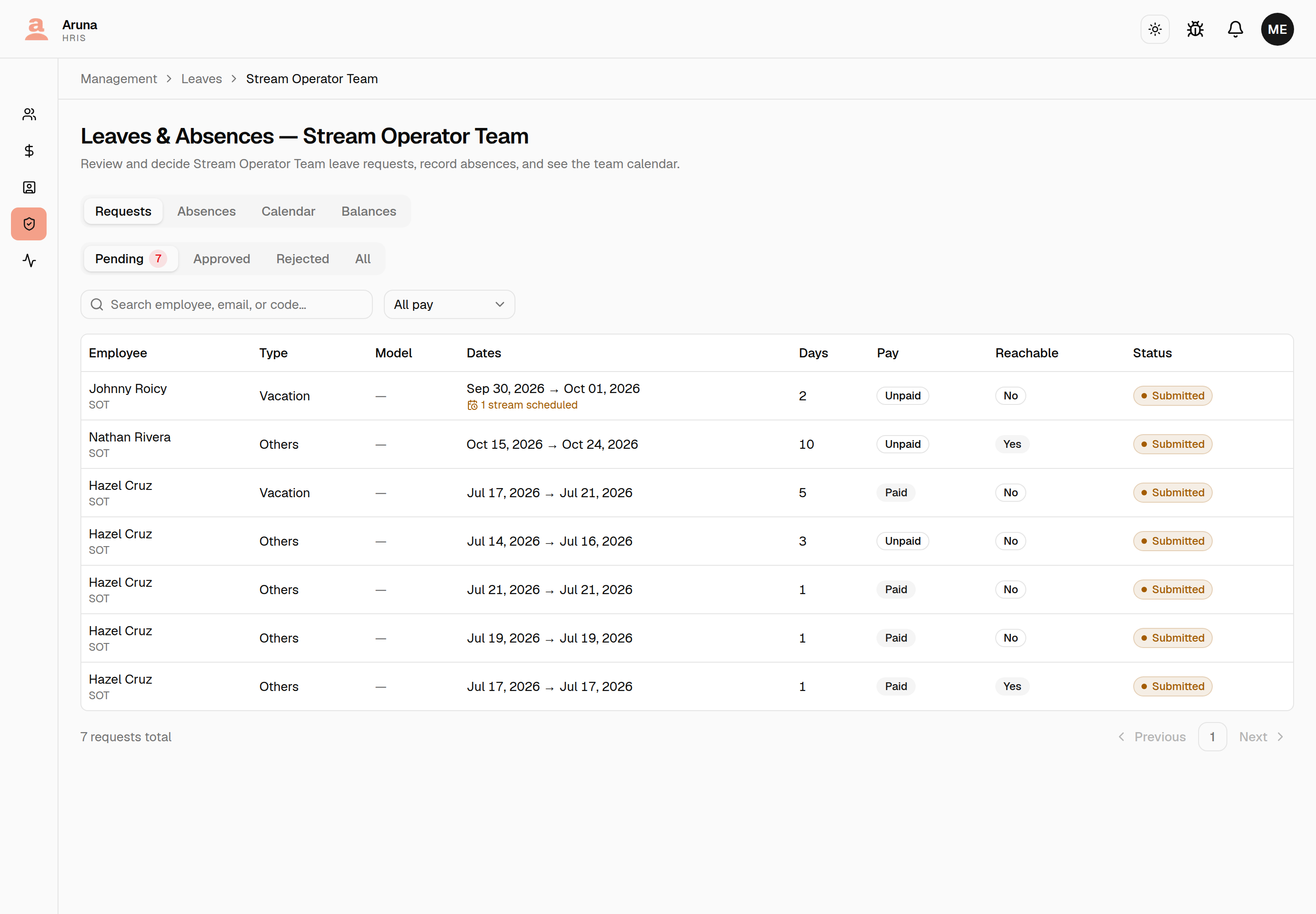Switch to the Absences tab
1316x914 pixels.
(206, 211)
